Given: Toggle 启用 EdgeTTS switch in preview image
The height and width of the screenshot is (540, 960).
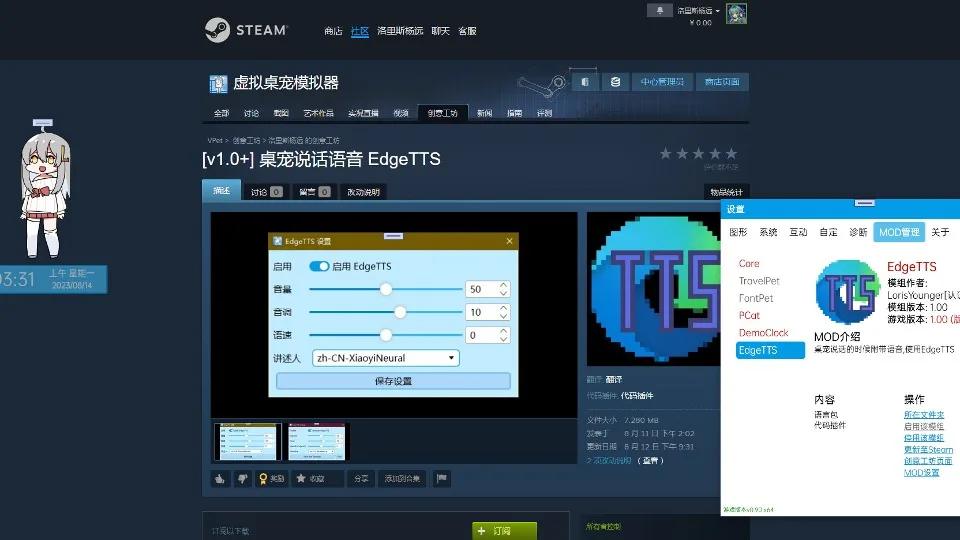Looking at the screenshot, I should pyautogui.click(x=319, y=266).
